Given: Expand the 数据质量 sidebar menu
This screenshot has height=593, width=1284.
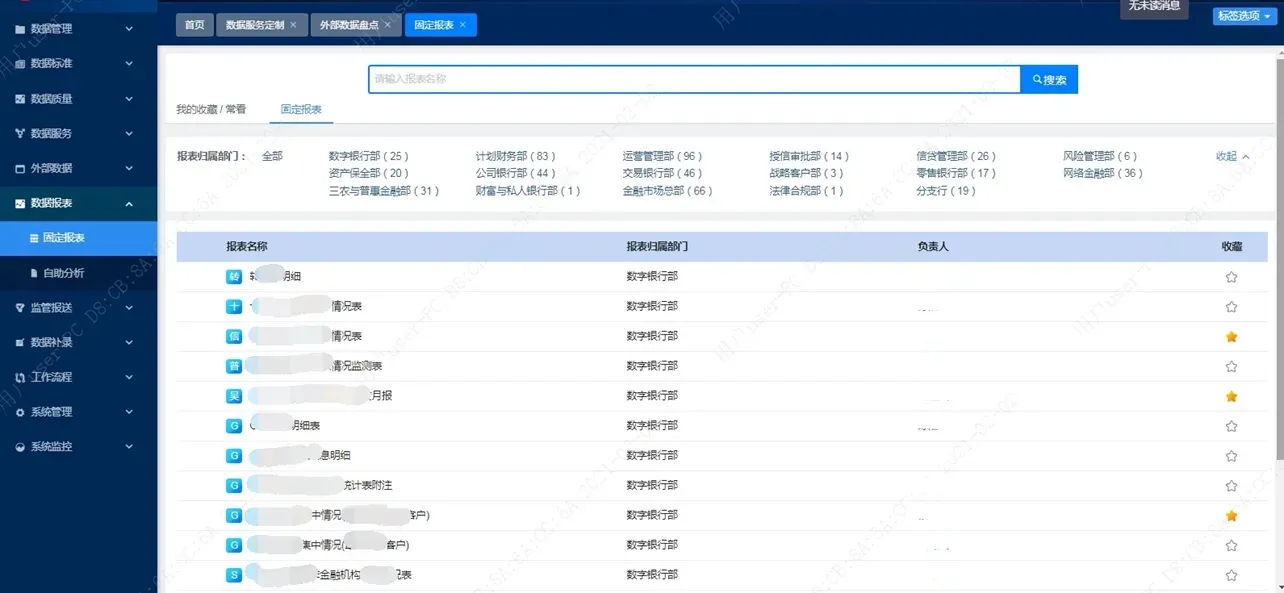Looking at the screenshot, I should 129,98.
